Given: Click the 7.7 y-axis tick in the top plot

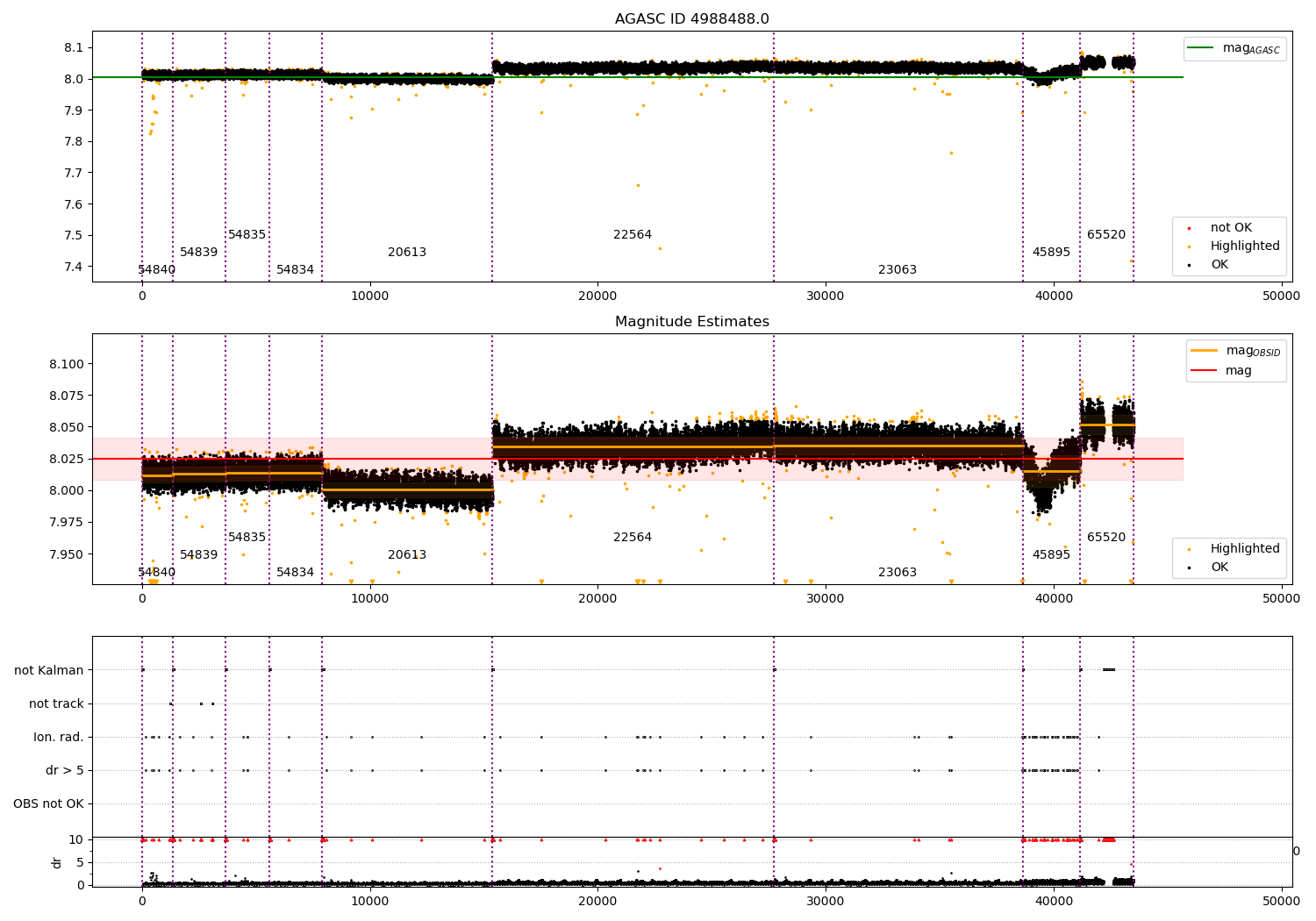Looking at the screenshot, I should pyautogui.click(x=73, y=173).
